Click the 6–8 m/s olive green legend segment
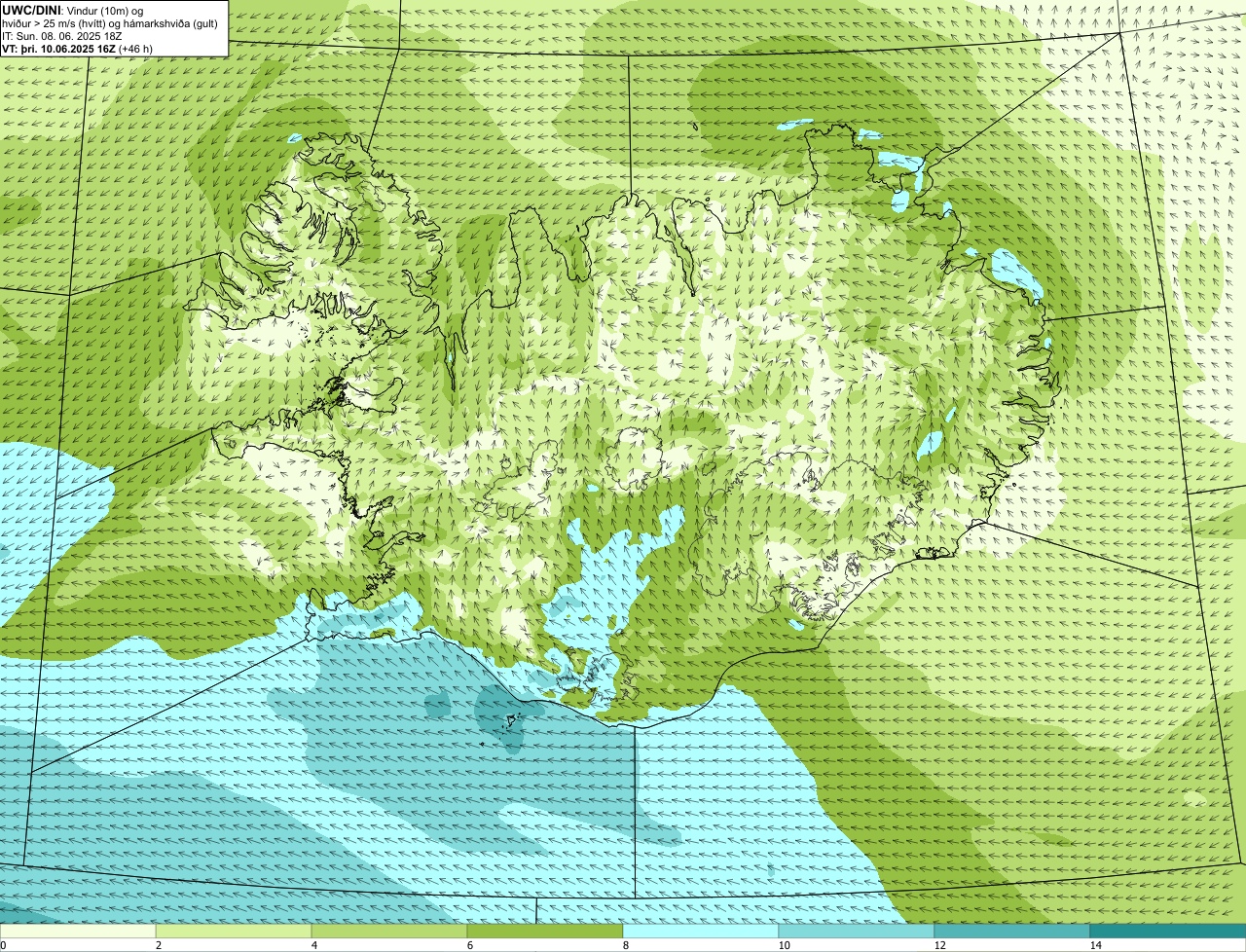Image resolution: width=1246 pixels, height=952 pixels. click(545, 931)
